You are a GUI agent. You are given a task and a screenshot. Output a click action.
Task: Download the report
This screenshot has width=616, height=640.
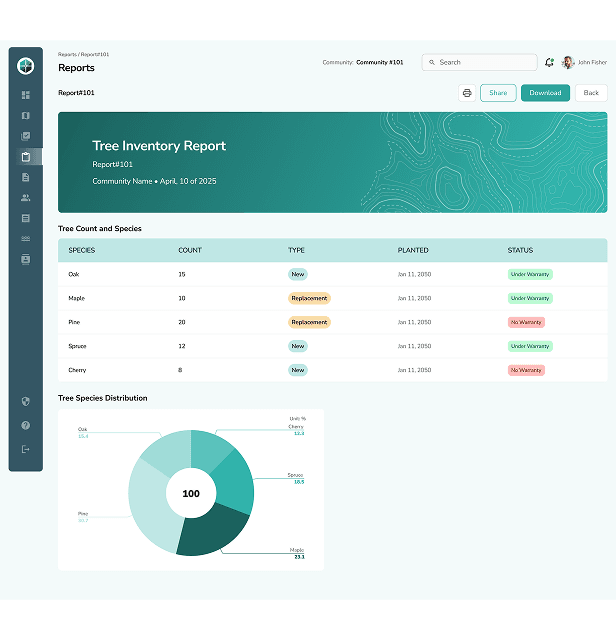(x=545, y=93)
